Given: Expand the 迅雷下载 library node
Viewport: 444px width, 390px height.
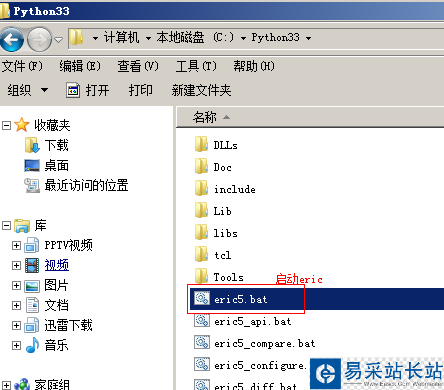Looking at the screenshot, I should pos(16,326).
